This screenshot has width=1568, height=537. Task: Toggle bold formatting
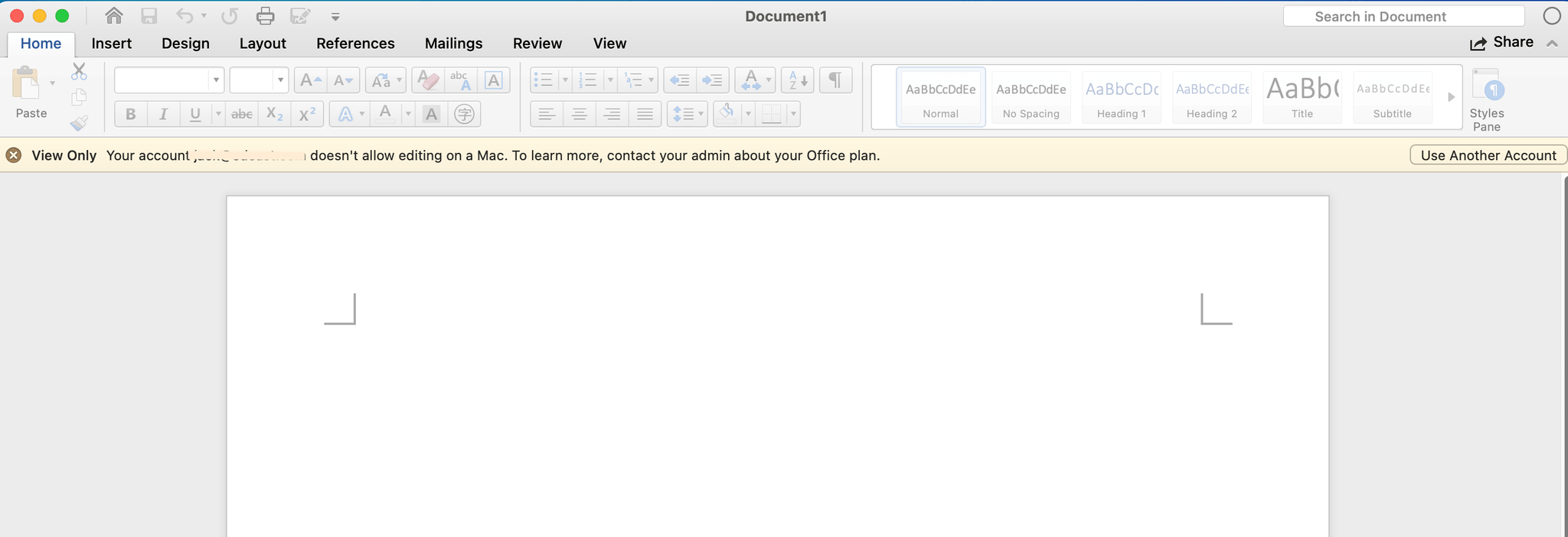point(131,114)
